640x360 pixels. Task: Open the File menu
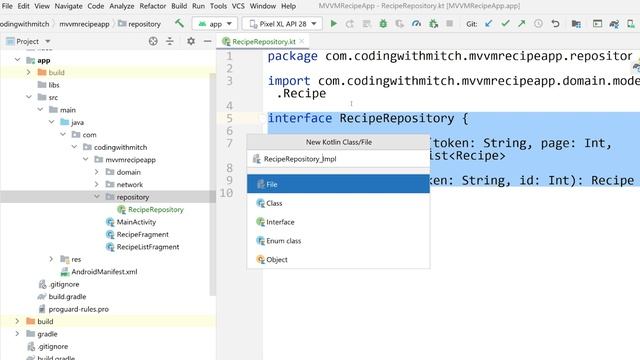[7, 6]
